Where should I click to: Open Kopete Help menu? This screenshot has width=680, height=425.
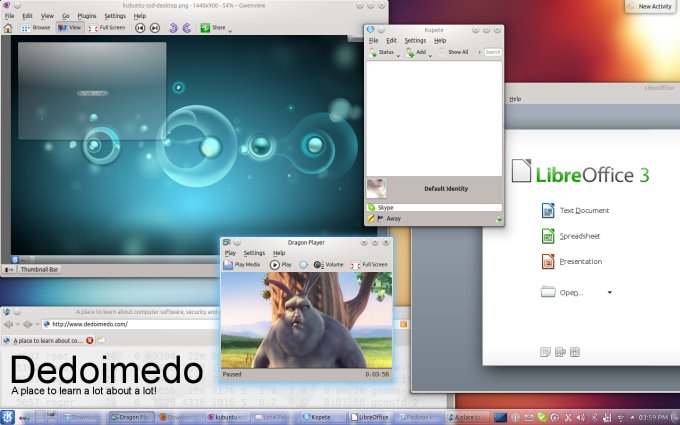[440, 40]
